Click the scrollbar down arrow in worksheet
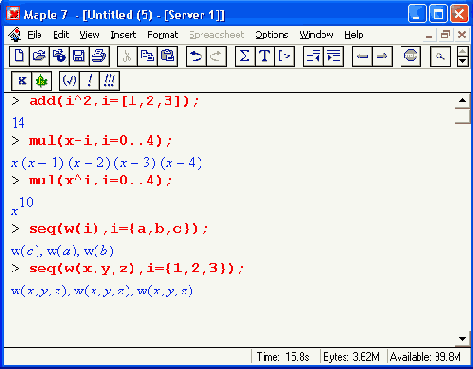 coord(462,339)
